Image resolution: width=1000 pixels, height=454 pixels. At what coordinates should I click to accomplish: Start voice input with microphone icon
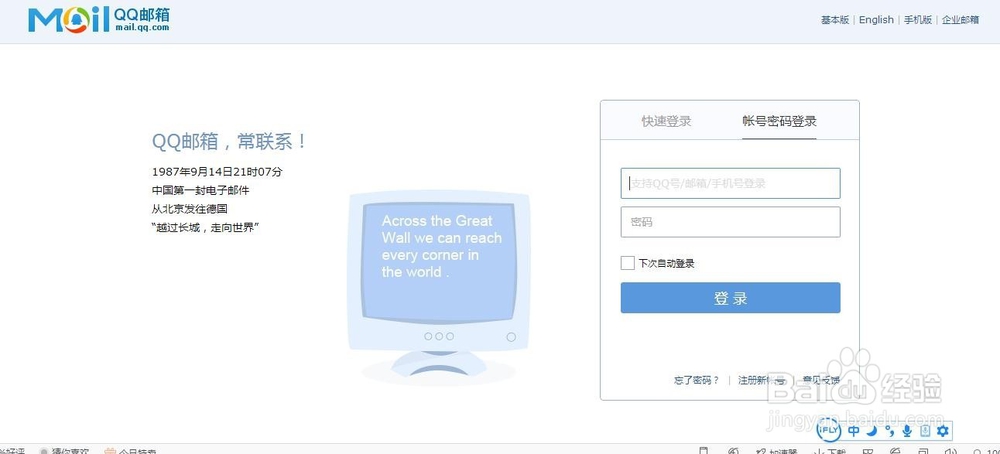pos(907,431)
